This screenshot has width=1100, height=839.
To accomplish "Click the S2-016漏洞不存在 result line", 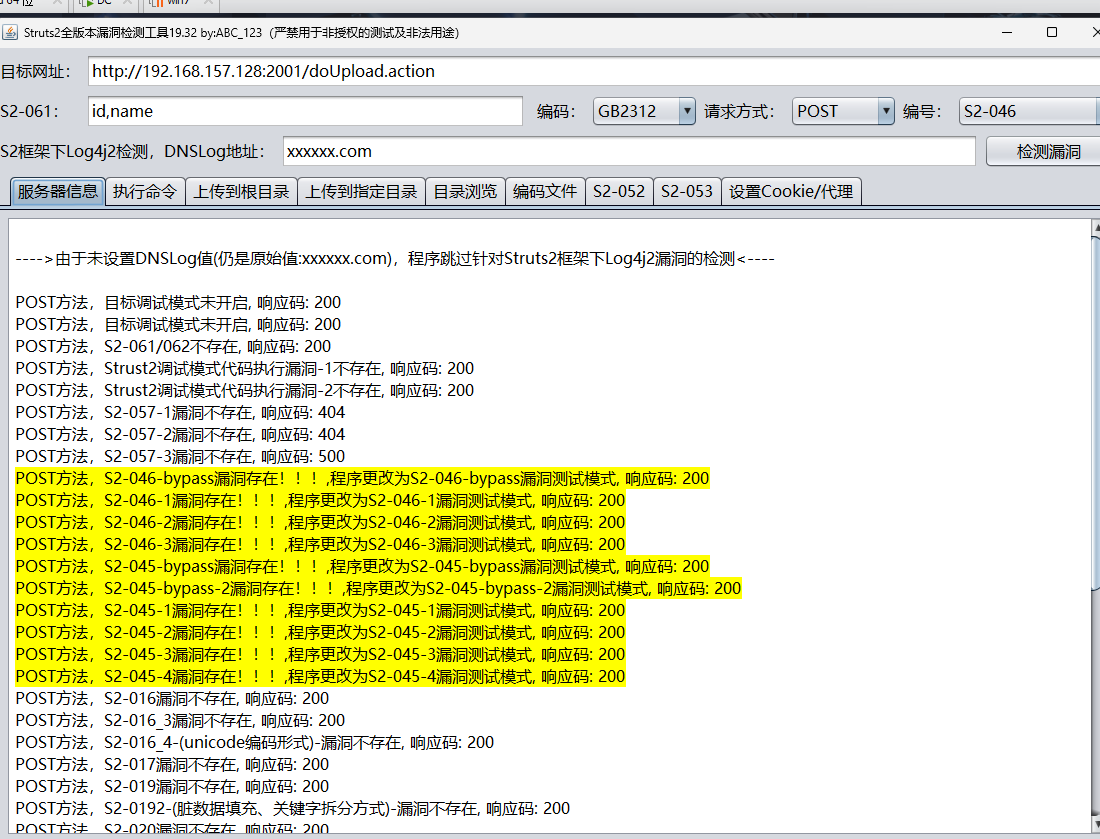I will [173, 699].
